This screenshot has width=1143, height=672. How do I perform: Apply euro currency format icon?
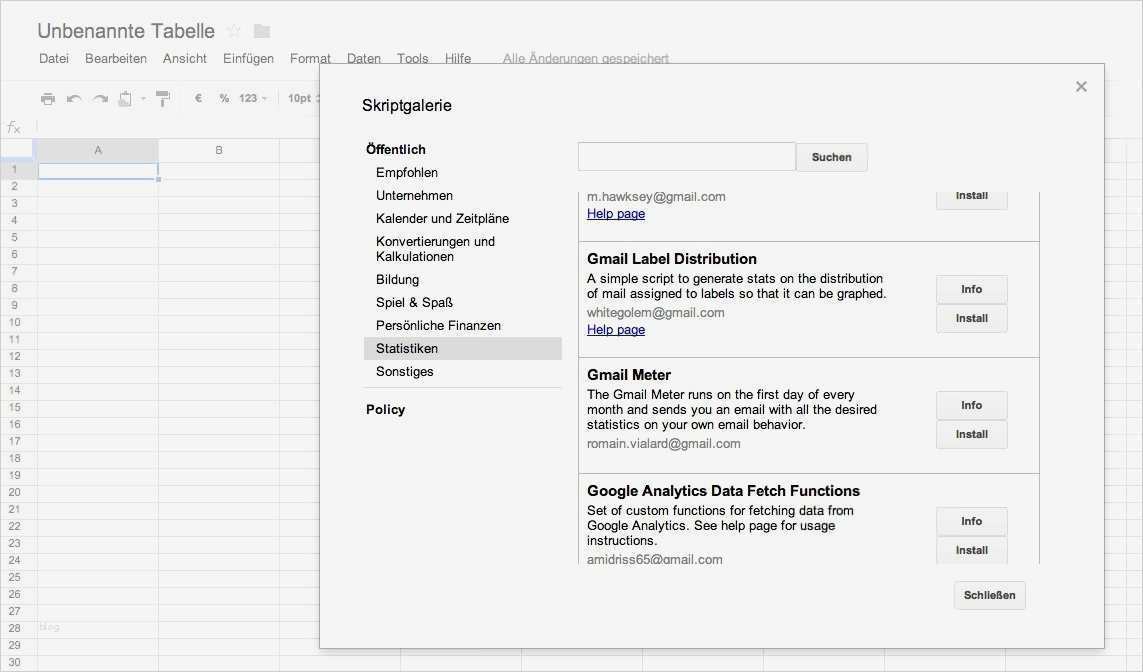click(x=198, y=98)
